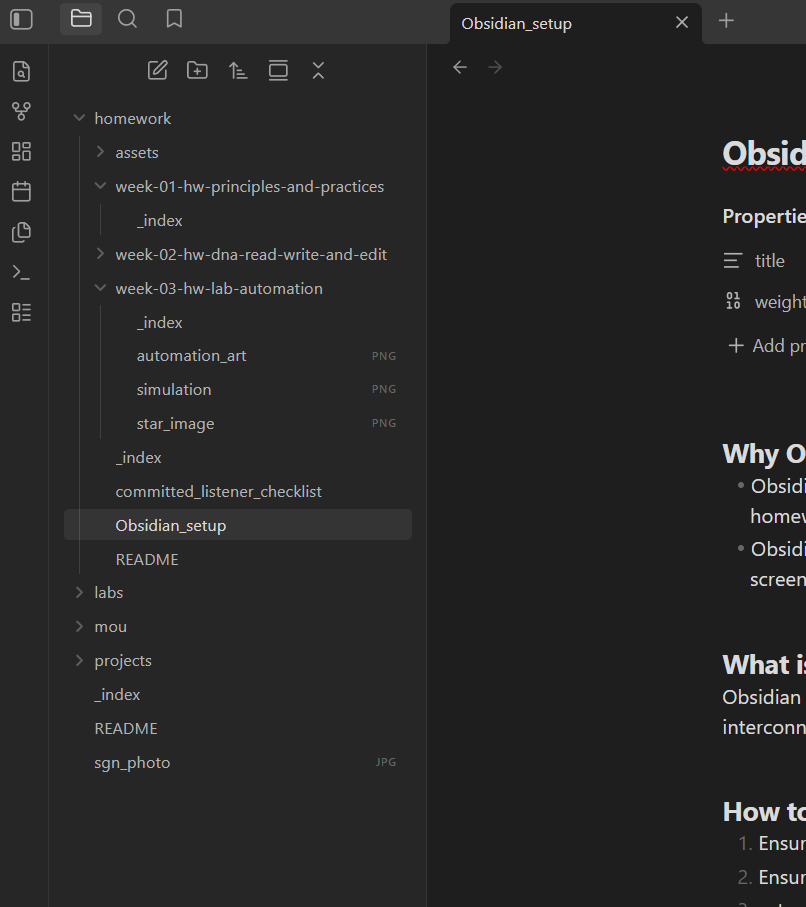The image size is (806, 907).
Task: Collapse week-01-hw-principles-and-practices folder chevron
Action: [x=100, y=186]
